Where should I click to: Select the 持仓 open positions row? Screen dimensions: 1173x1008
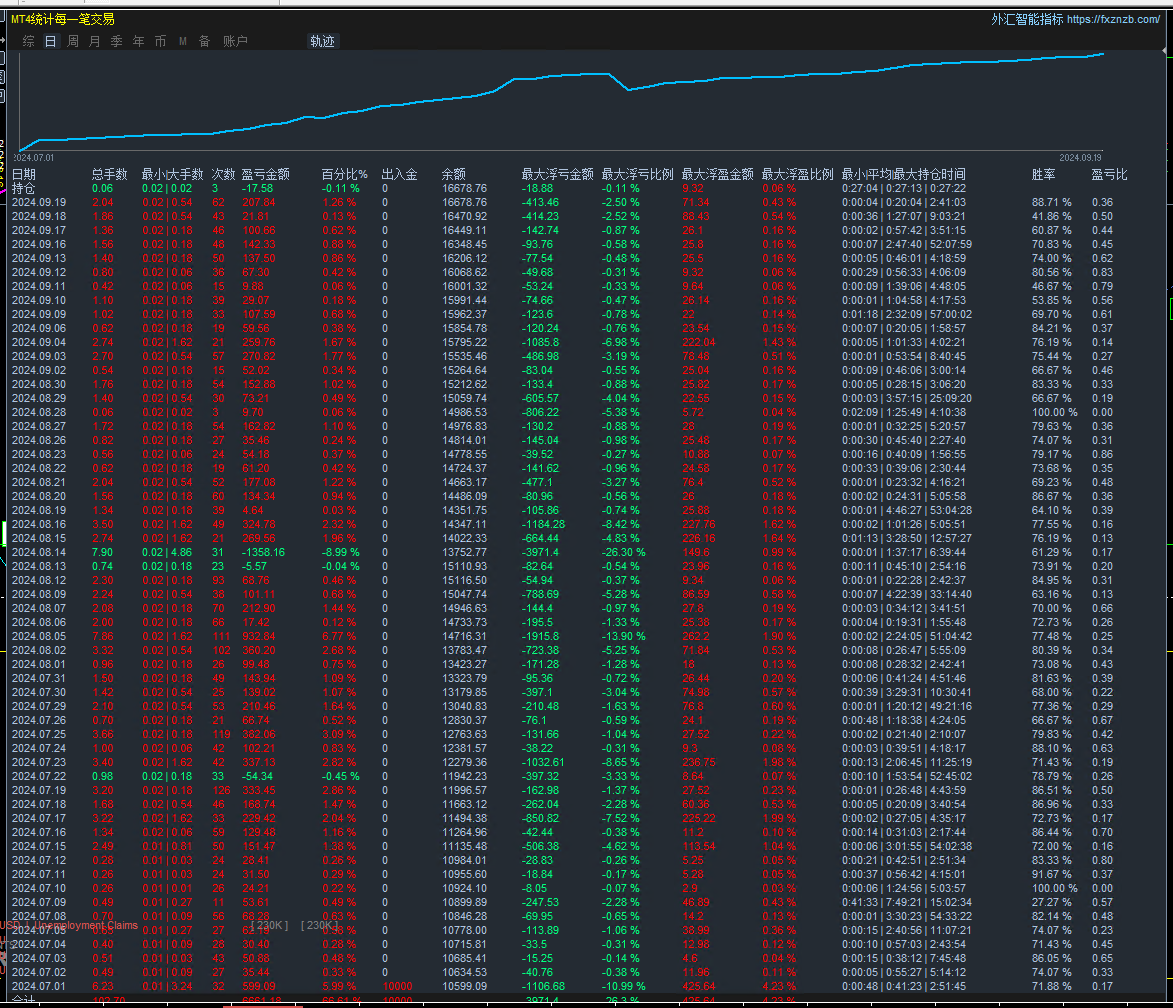(x=24, y=188)
